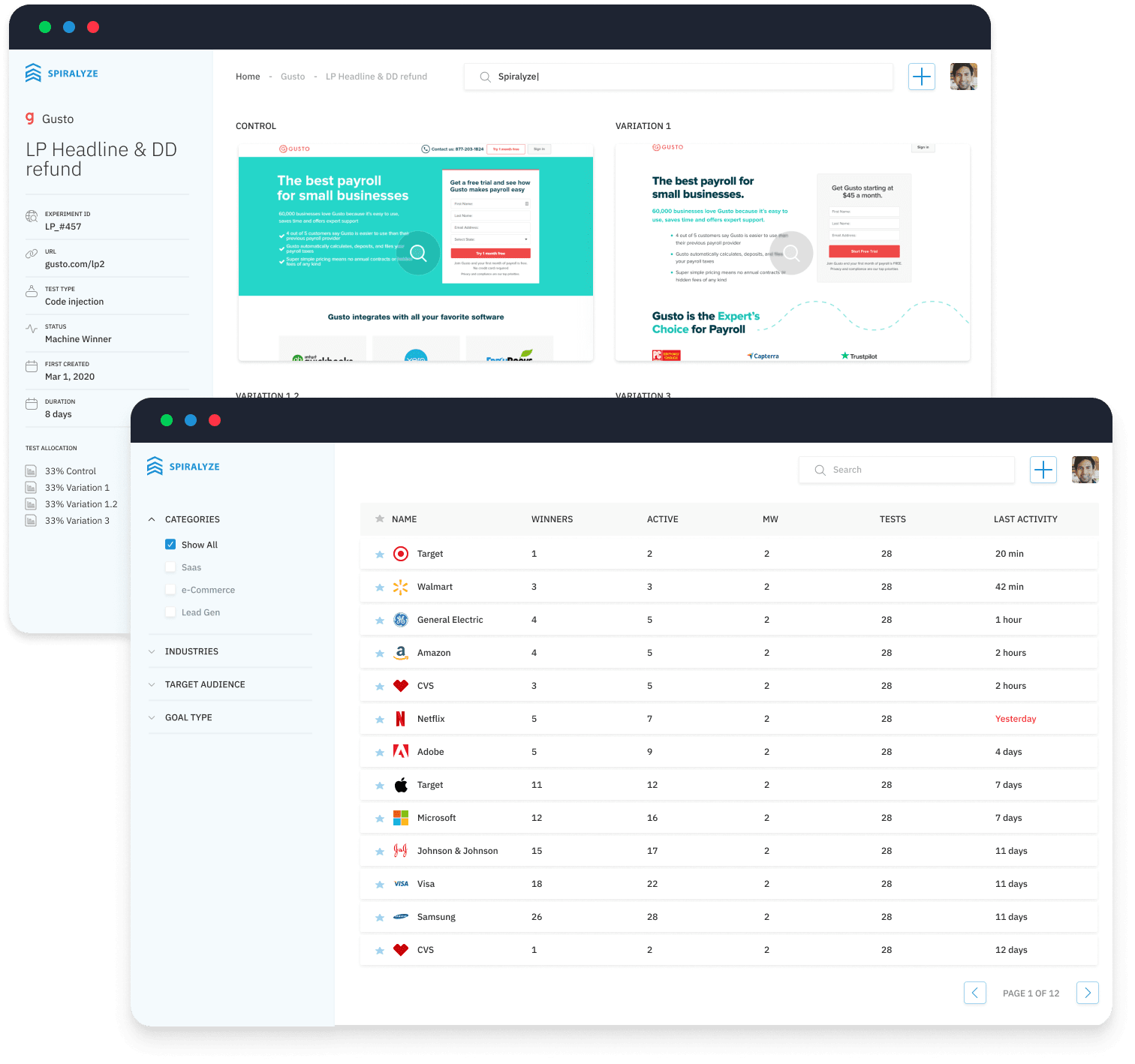Click the Spiralyze logo in the front window sidebar
Screen dimensions: 1135x1064
click(183, 467)
